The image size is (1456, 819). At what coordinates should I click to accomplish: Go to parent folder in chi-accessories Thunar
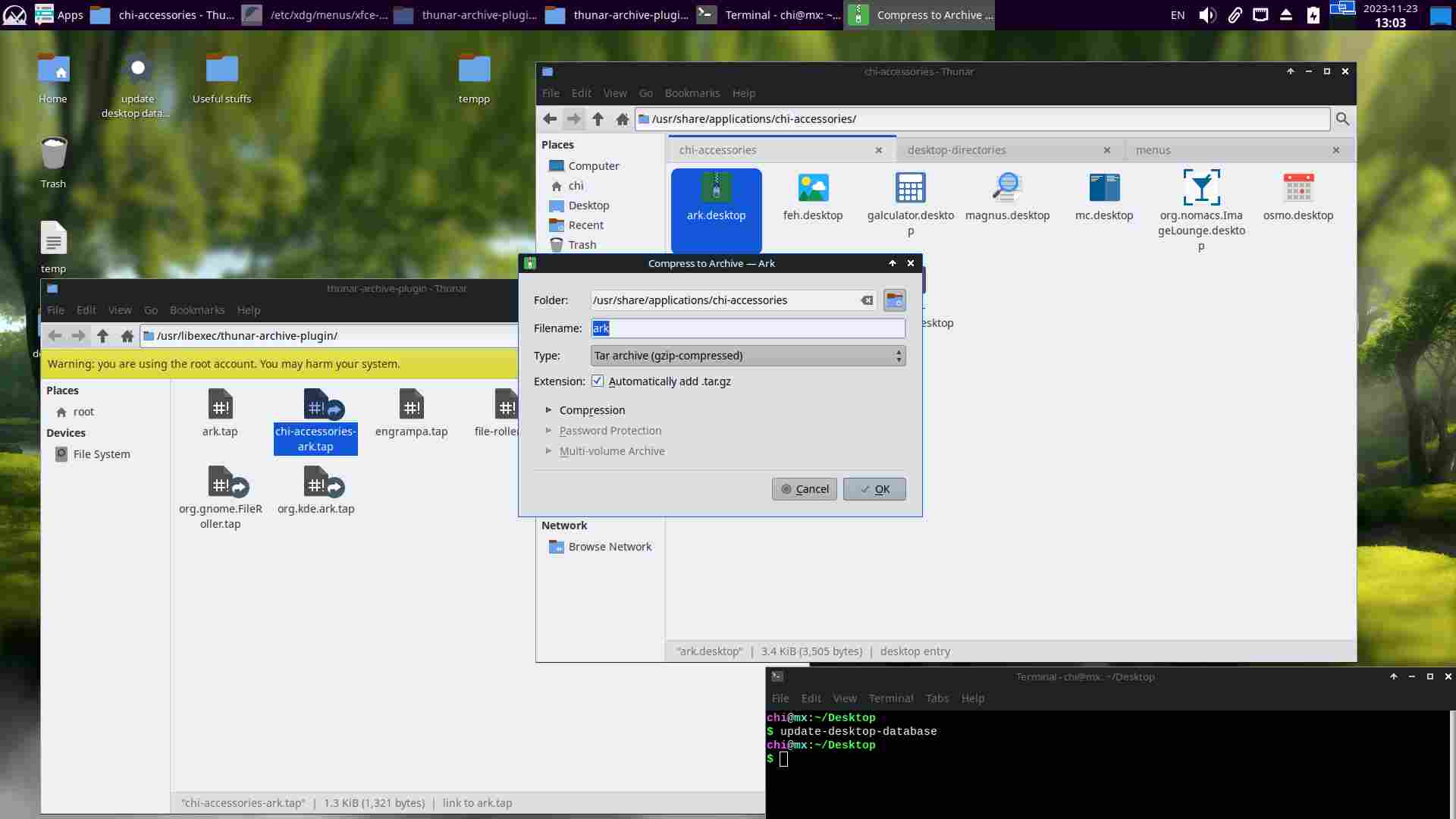click(598, 119)
